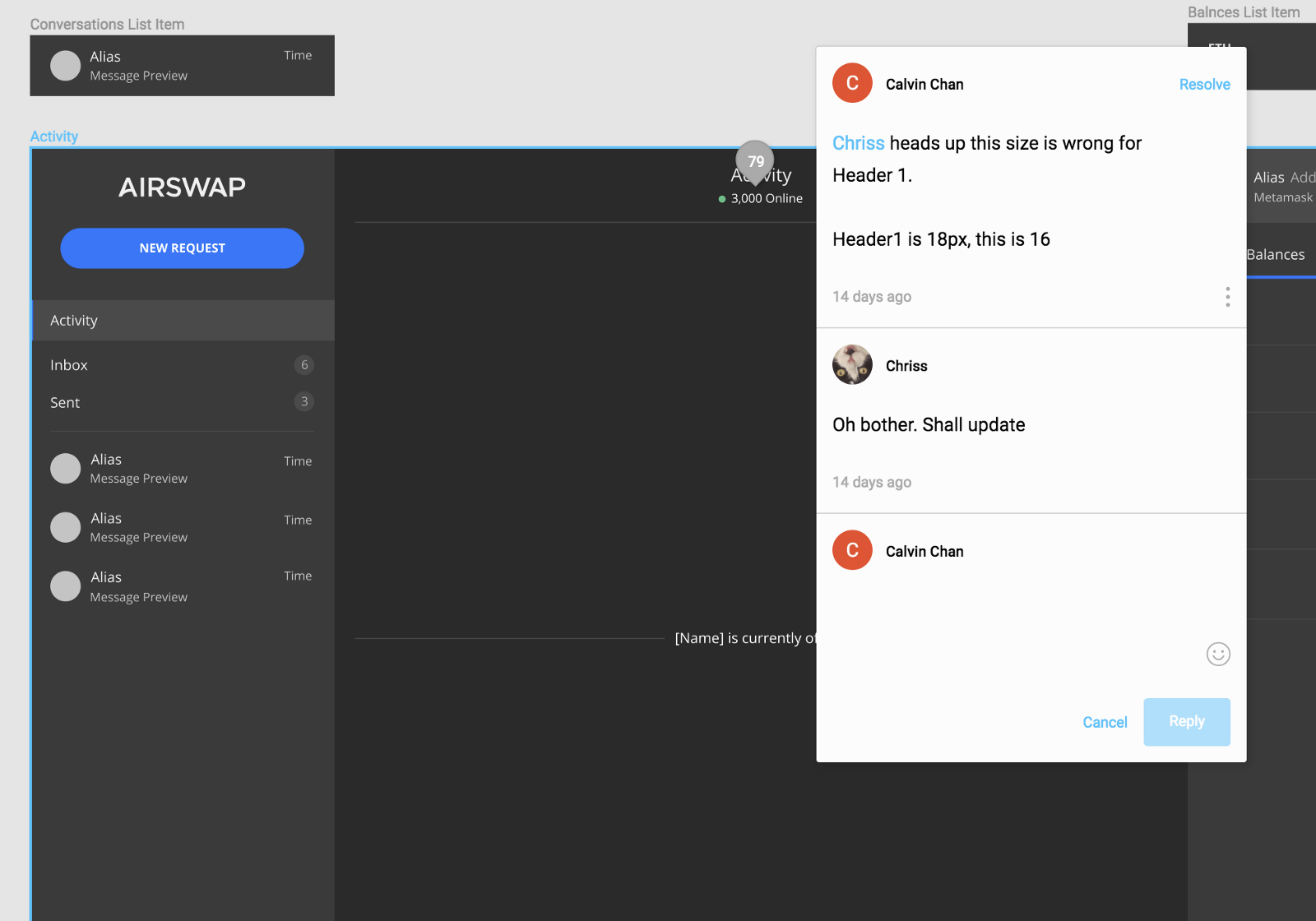1316x921 pixels.
Task: Click the comment pin marker numbered 79
Action: (x=755, y=162)
